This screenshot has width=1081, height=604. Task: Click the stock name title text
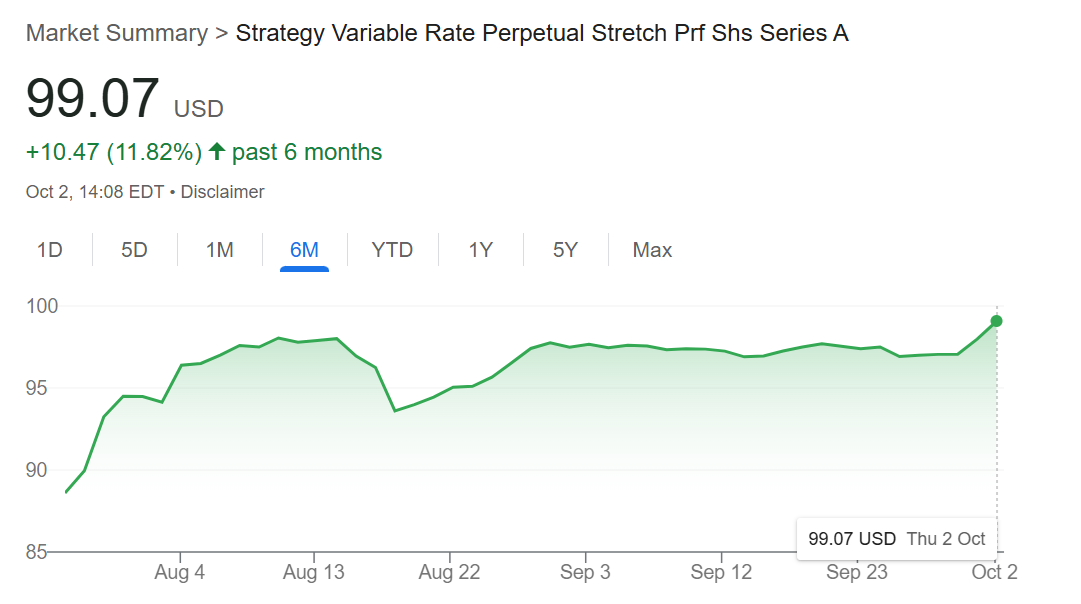[541, 33]
